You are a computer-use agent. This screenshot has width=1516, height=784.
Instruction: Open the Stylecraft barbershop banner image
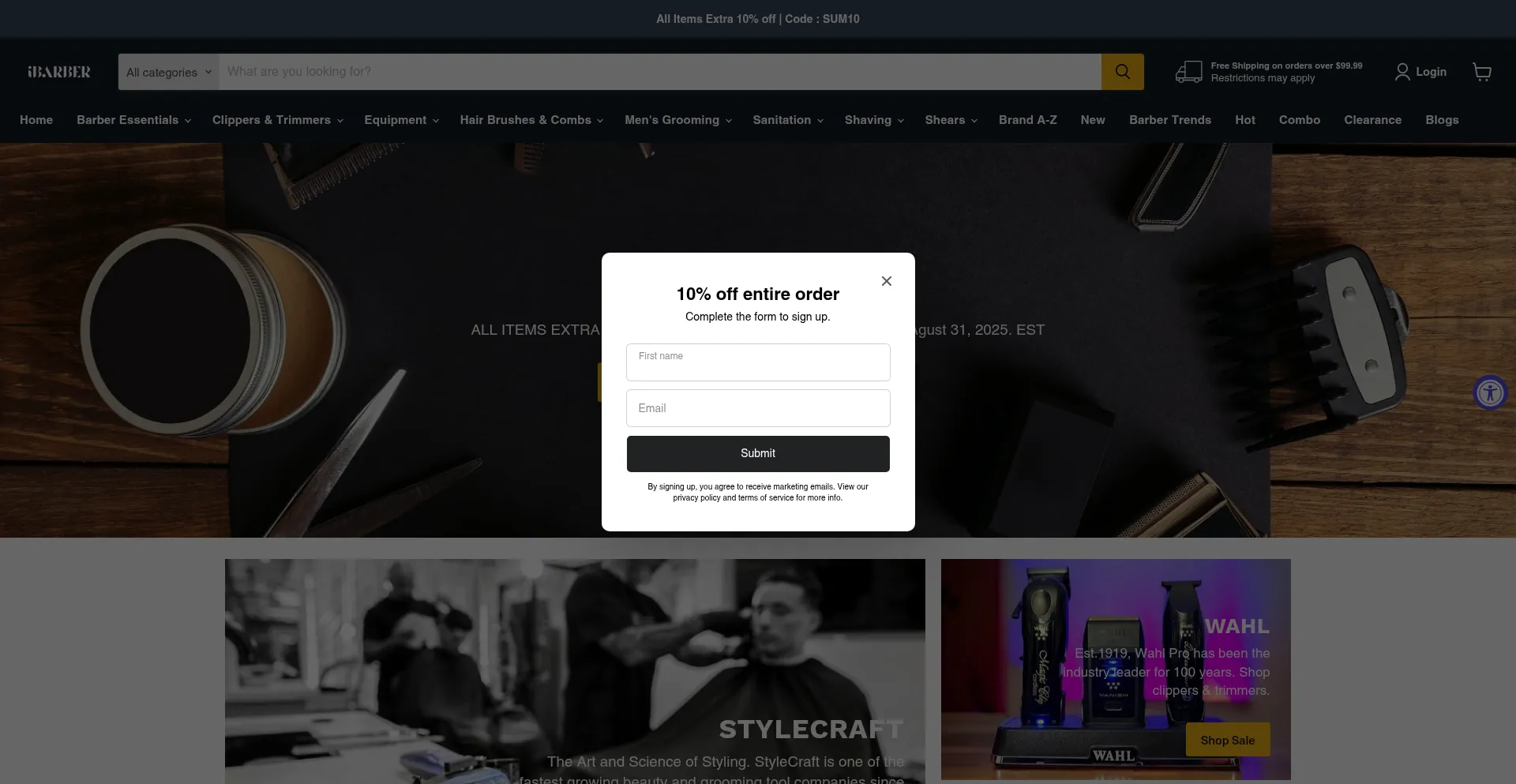point(575,672)
